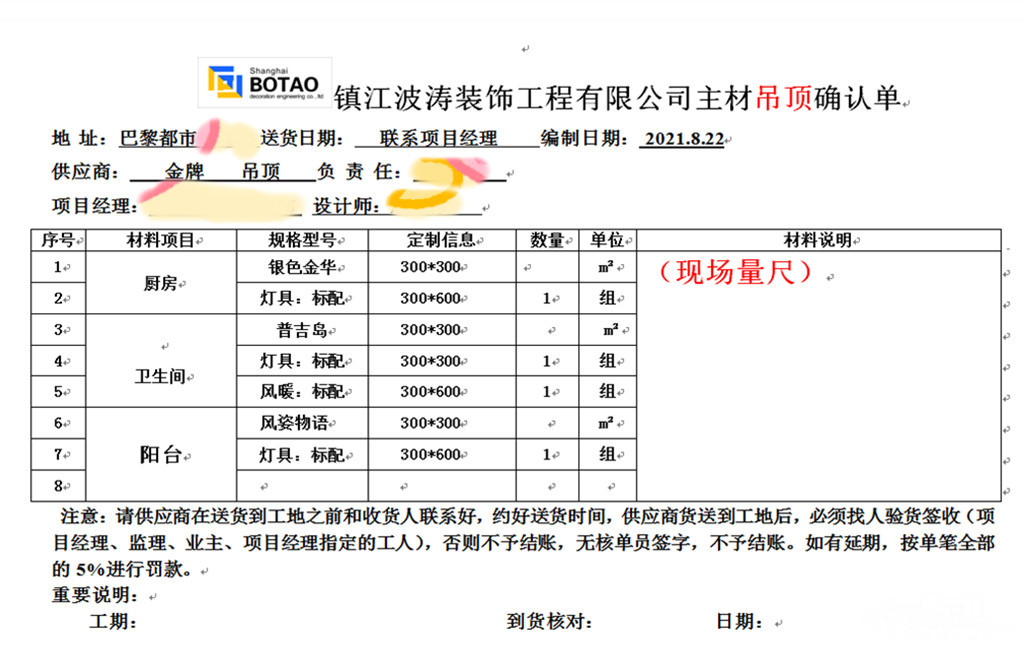The image size is (1024, 654).
Task: Click the 银色金华 specification cell
Action: tap(302, 268)
